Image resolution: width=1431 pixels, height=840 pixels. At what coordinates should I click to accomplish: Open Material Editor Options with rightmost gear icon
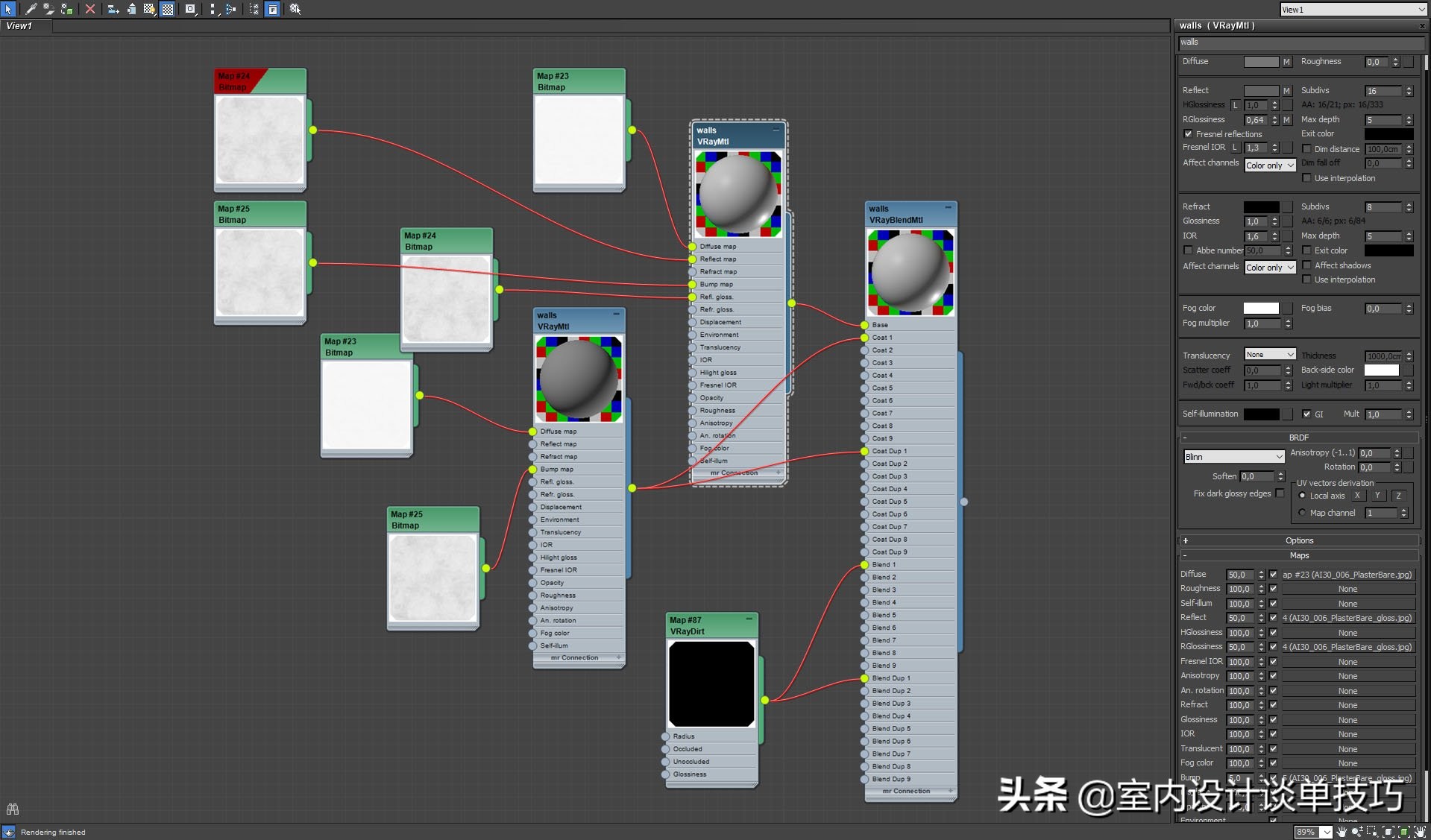pos(295,9)
